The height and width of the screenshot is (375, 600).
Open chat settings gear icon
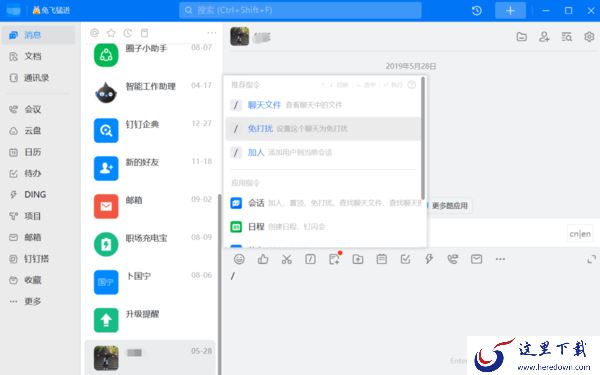pos(589,37)
